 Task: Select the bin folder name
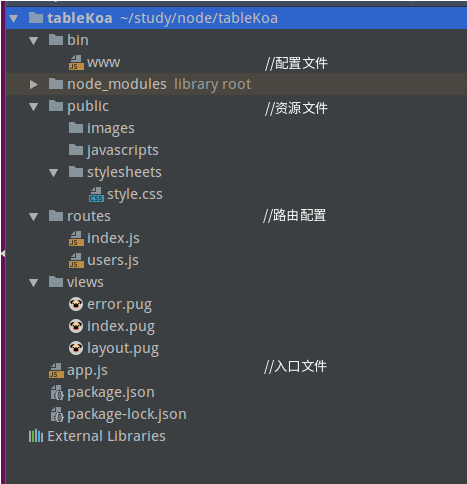(x=78, y=40)
